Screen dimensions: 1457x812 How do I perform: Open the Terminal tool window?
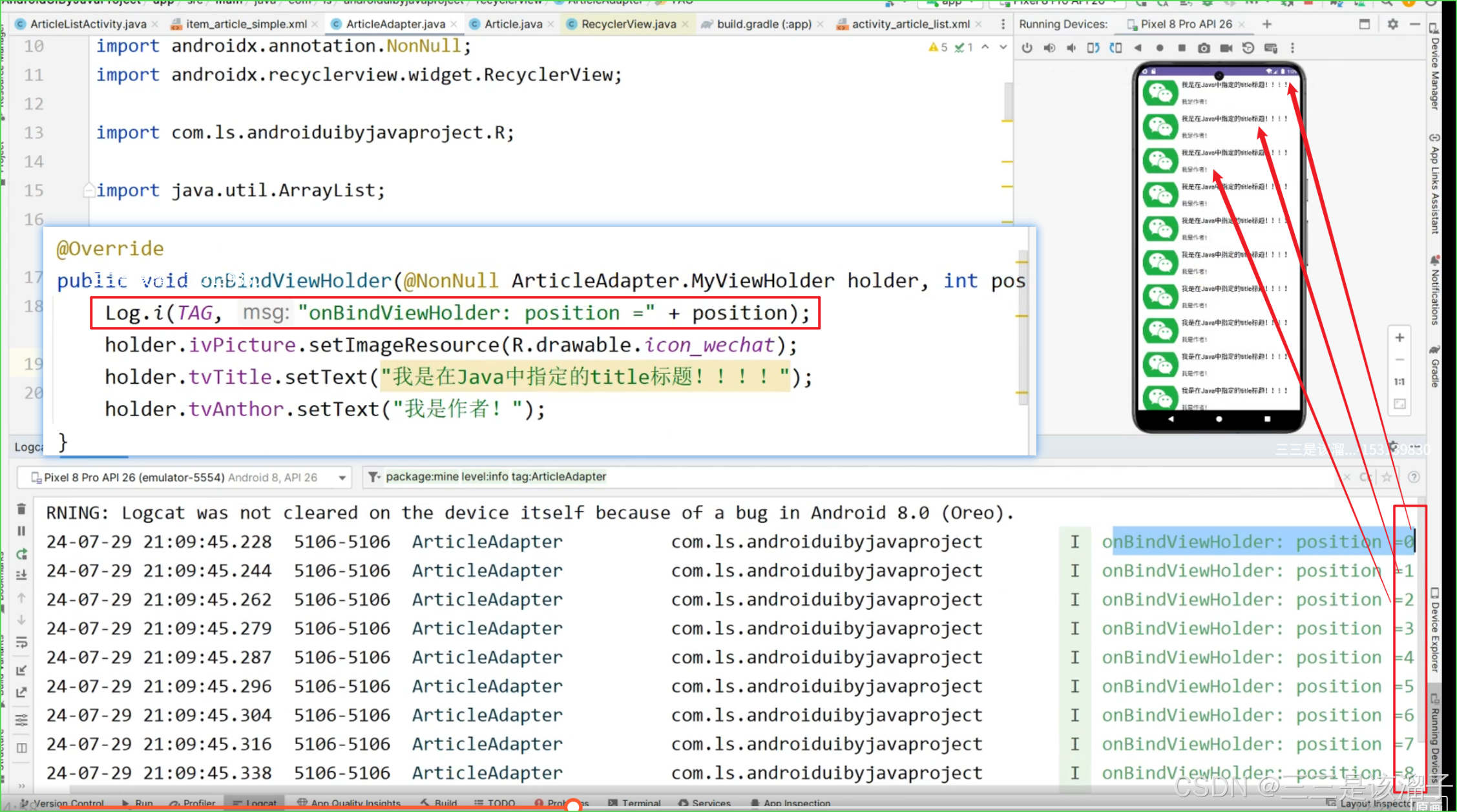(634, 803)
